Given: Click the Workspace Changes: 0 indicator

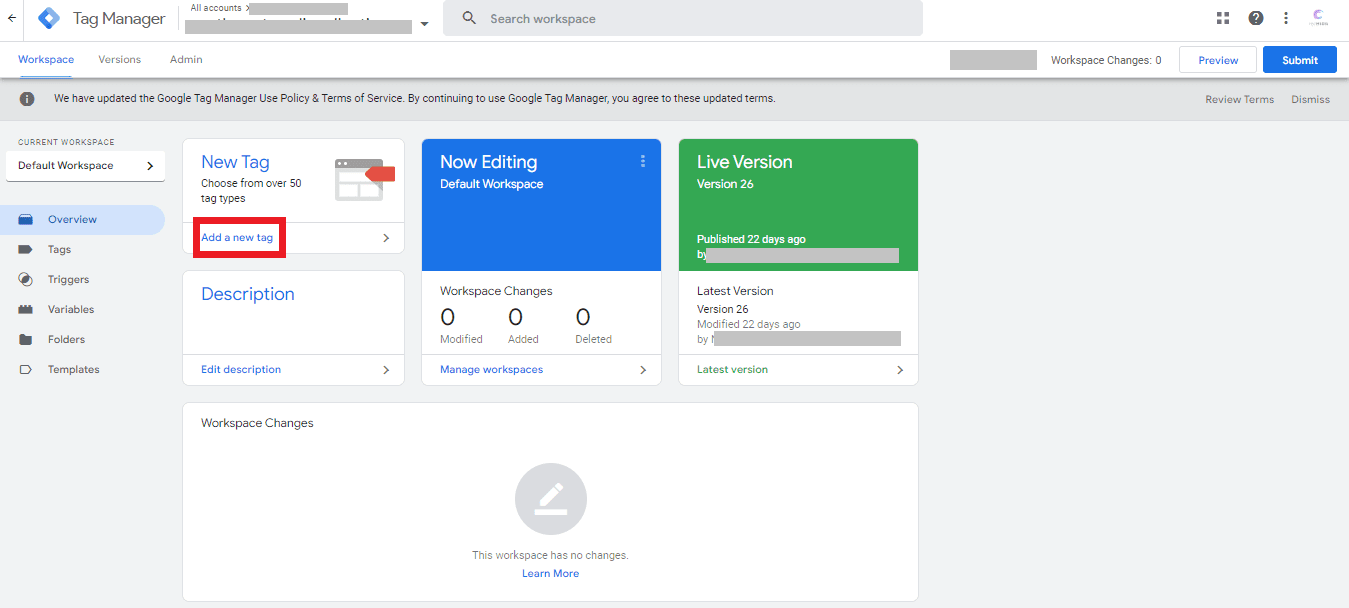Looking at the screenshot, I should click(1106, 60).
